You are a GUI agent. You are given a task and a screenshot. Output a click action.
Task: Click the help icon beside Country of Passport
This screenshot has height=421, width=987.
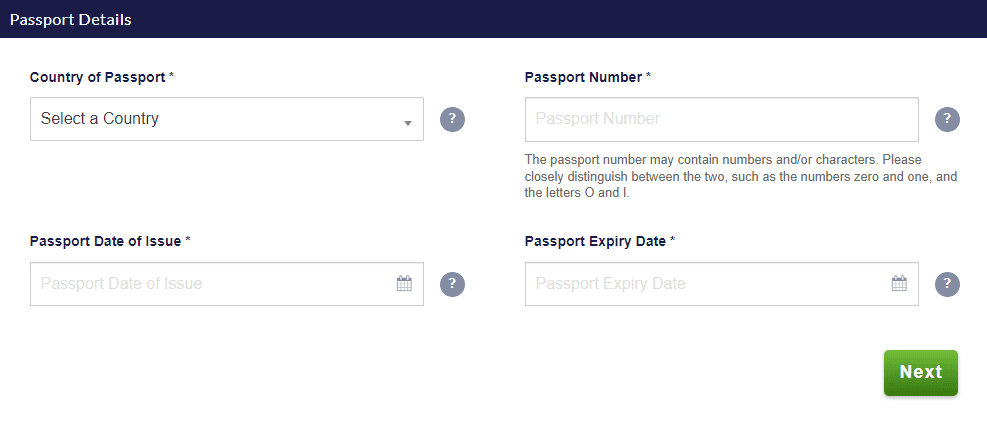click(452, 119)
